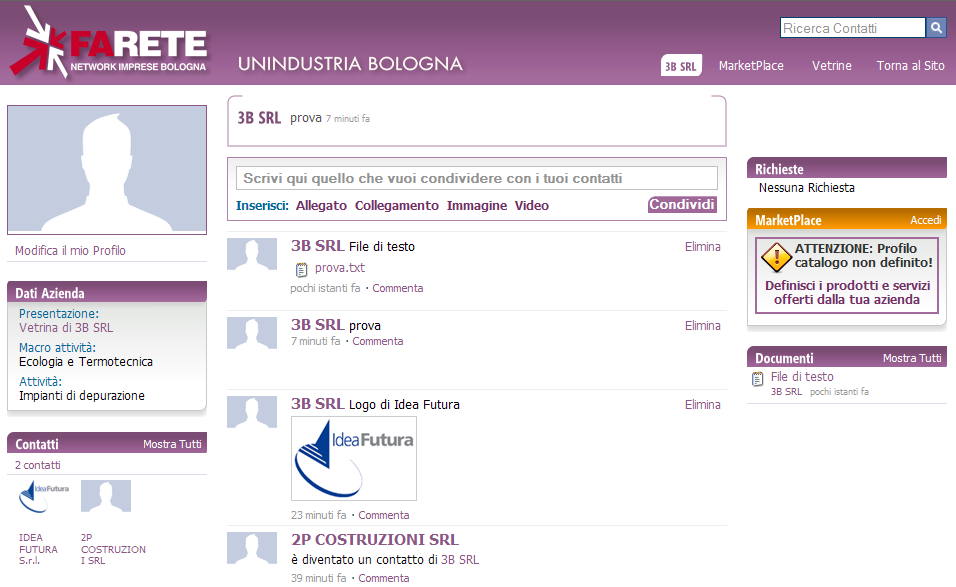
Task: Insert an Immagine
Action: (x=477, y=206)
